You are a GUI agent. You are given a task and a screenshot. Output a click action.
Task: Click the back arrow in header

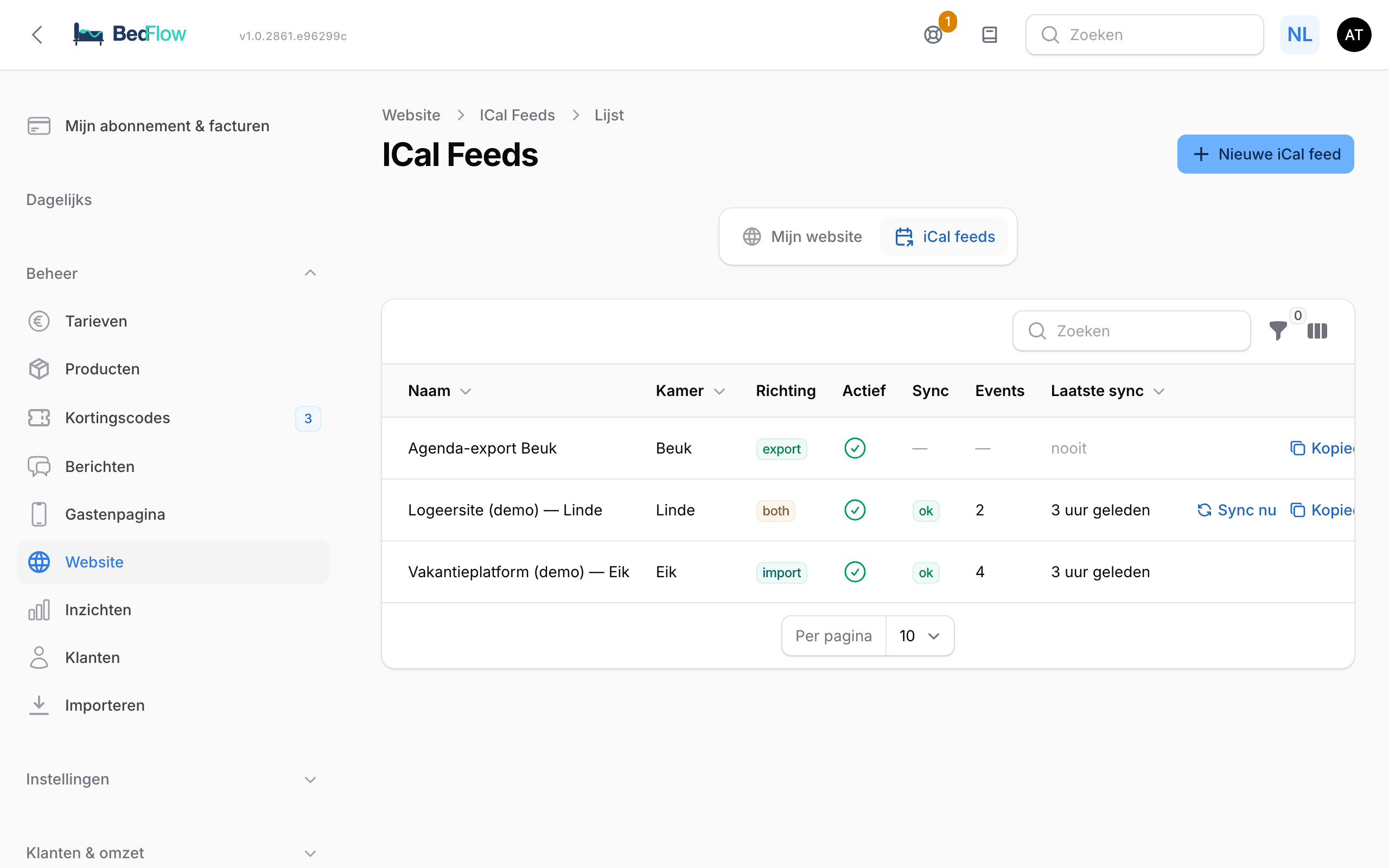(x=37, y=35)
